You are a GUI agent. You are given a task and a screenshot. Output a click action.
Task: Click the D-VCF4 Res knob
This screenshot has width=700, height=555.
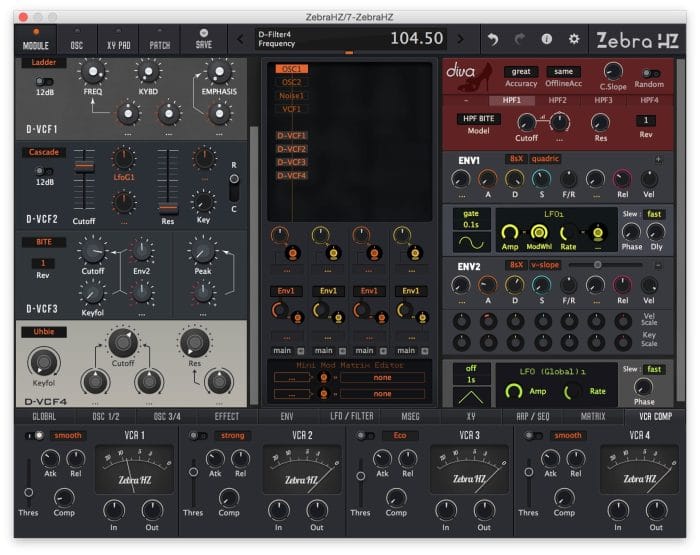(194, 342)
